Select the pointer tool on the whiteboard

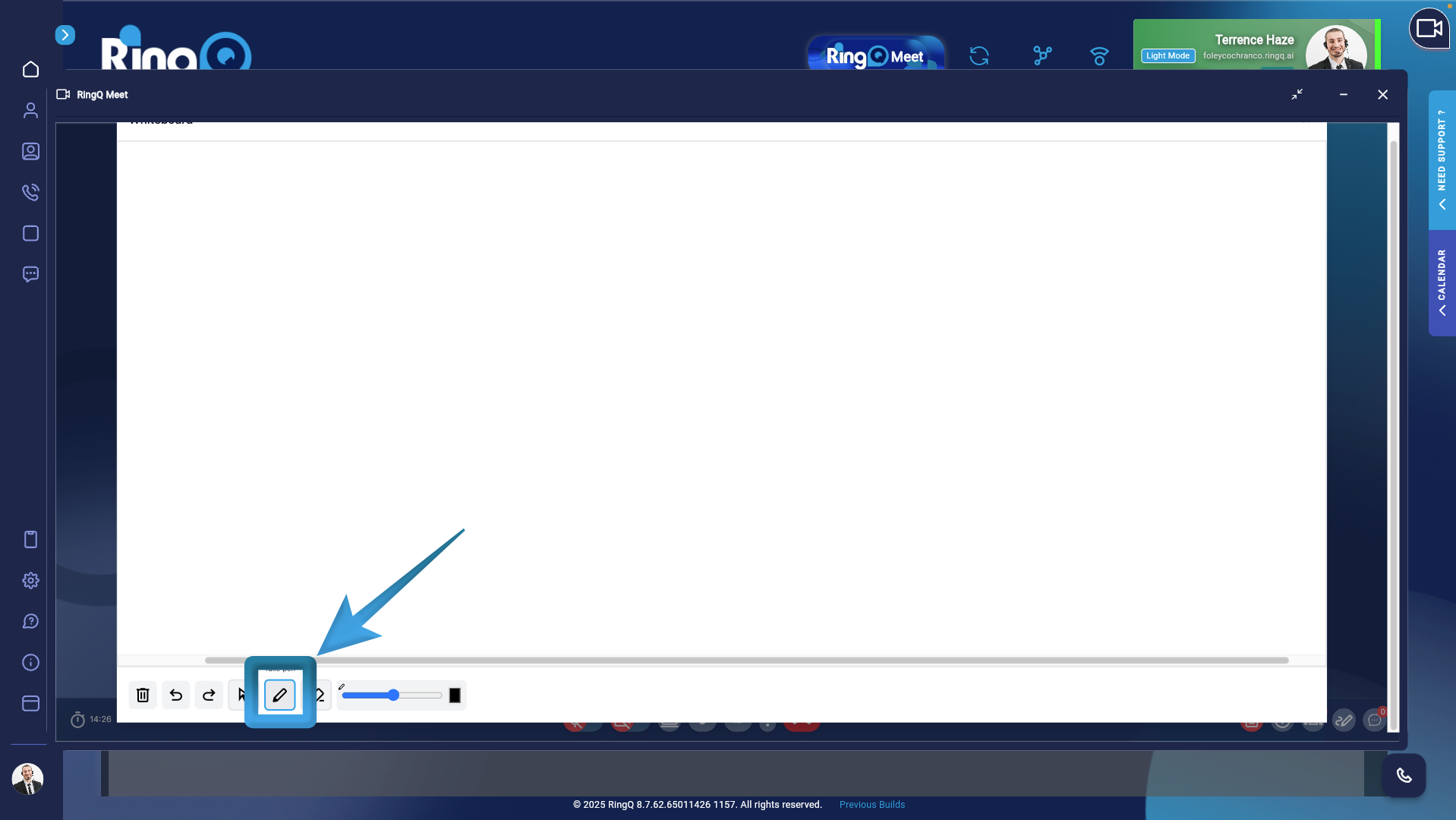[241, 695]
